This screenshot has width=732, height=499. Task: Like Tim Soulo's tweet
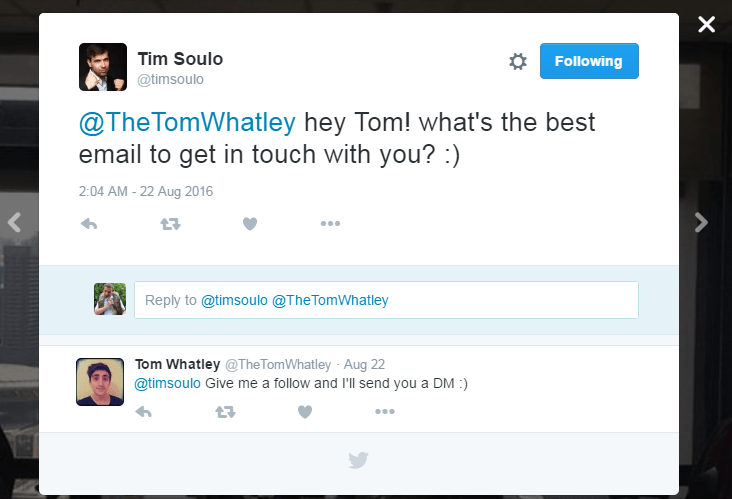point(250,224)
